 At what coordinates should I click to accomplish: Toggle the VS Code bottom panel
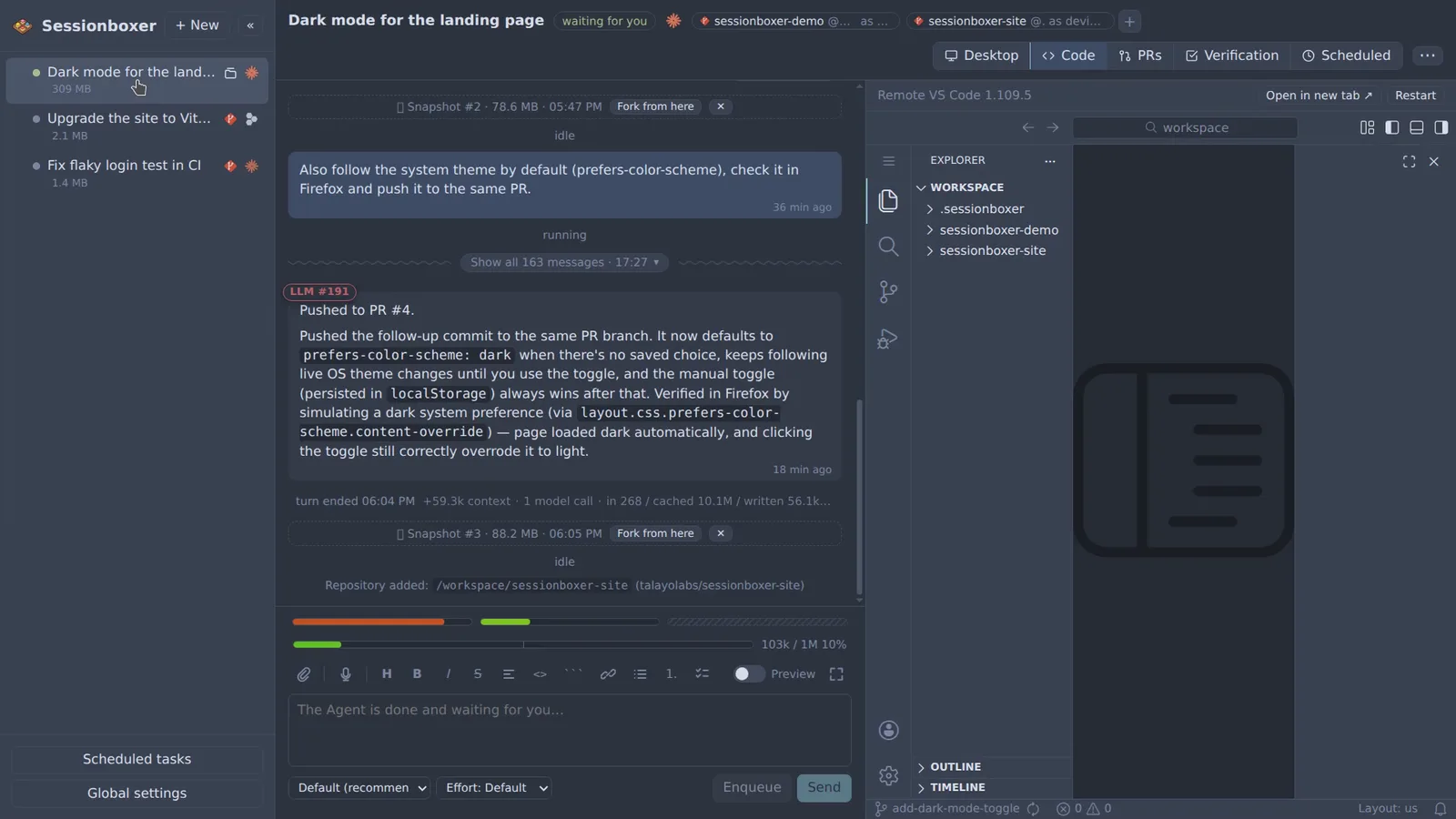point(1417,127)
